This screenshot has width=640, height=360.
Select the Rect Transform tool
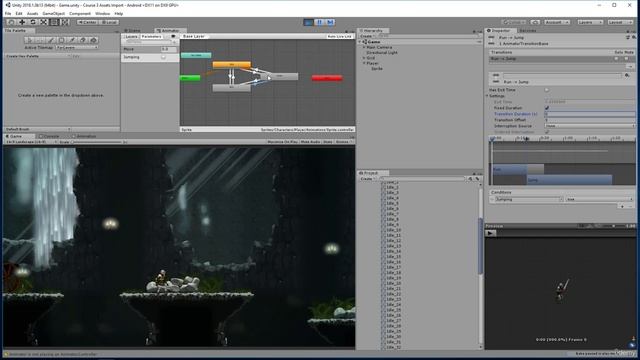[54, 22]
